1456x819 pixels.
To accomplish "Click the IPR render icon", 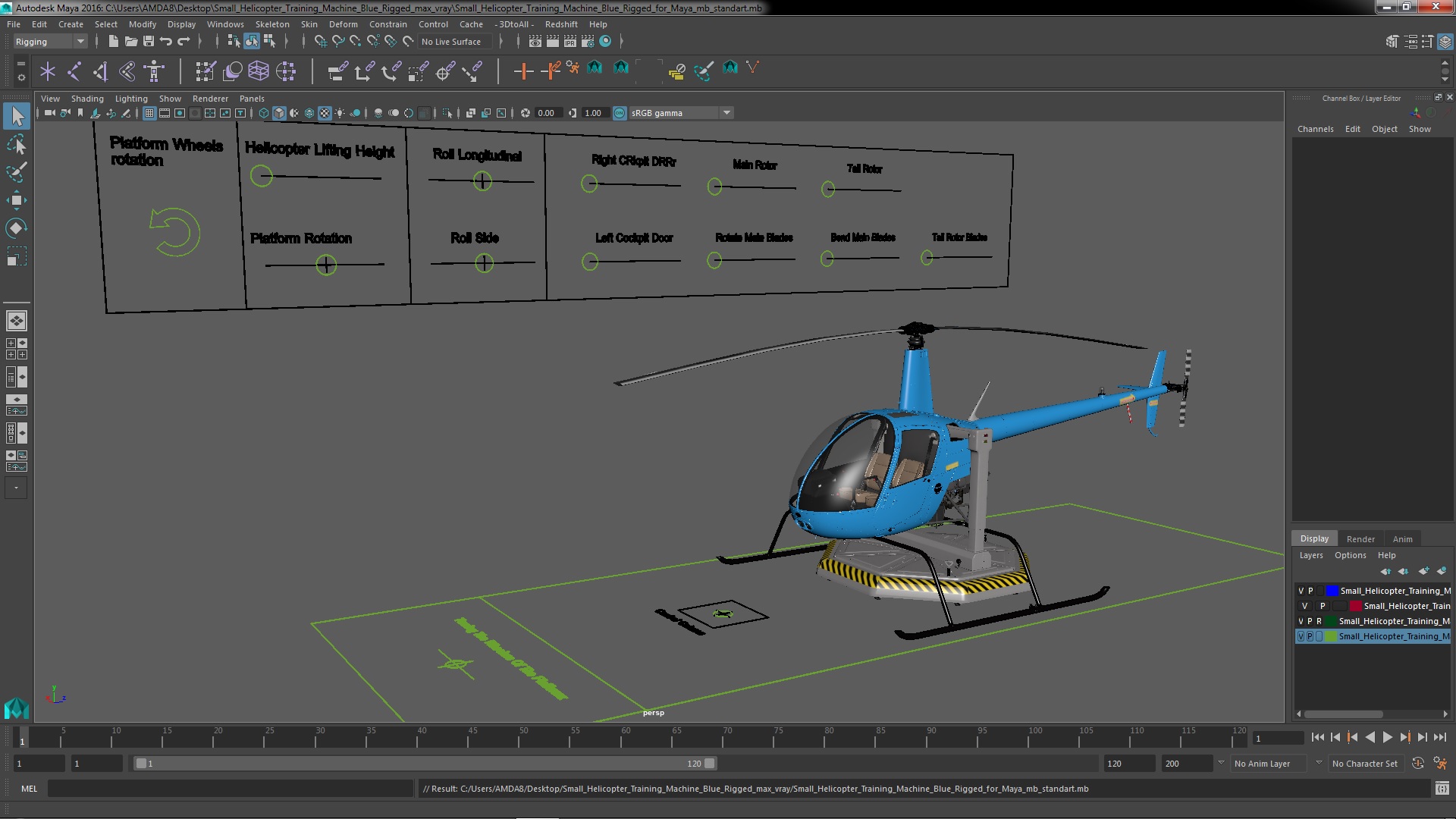I will (570, 42).
